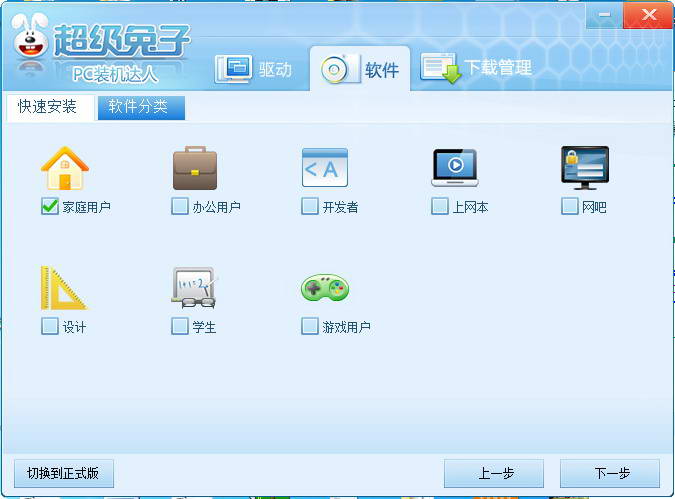Image resolution: width=675 pixels, height=499 pixels.
Task: Click the 软件 disc icon
Action: [340, 69]
